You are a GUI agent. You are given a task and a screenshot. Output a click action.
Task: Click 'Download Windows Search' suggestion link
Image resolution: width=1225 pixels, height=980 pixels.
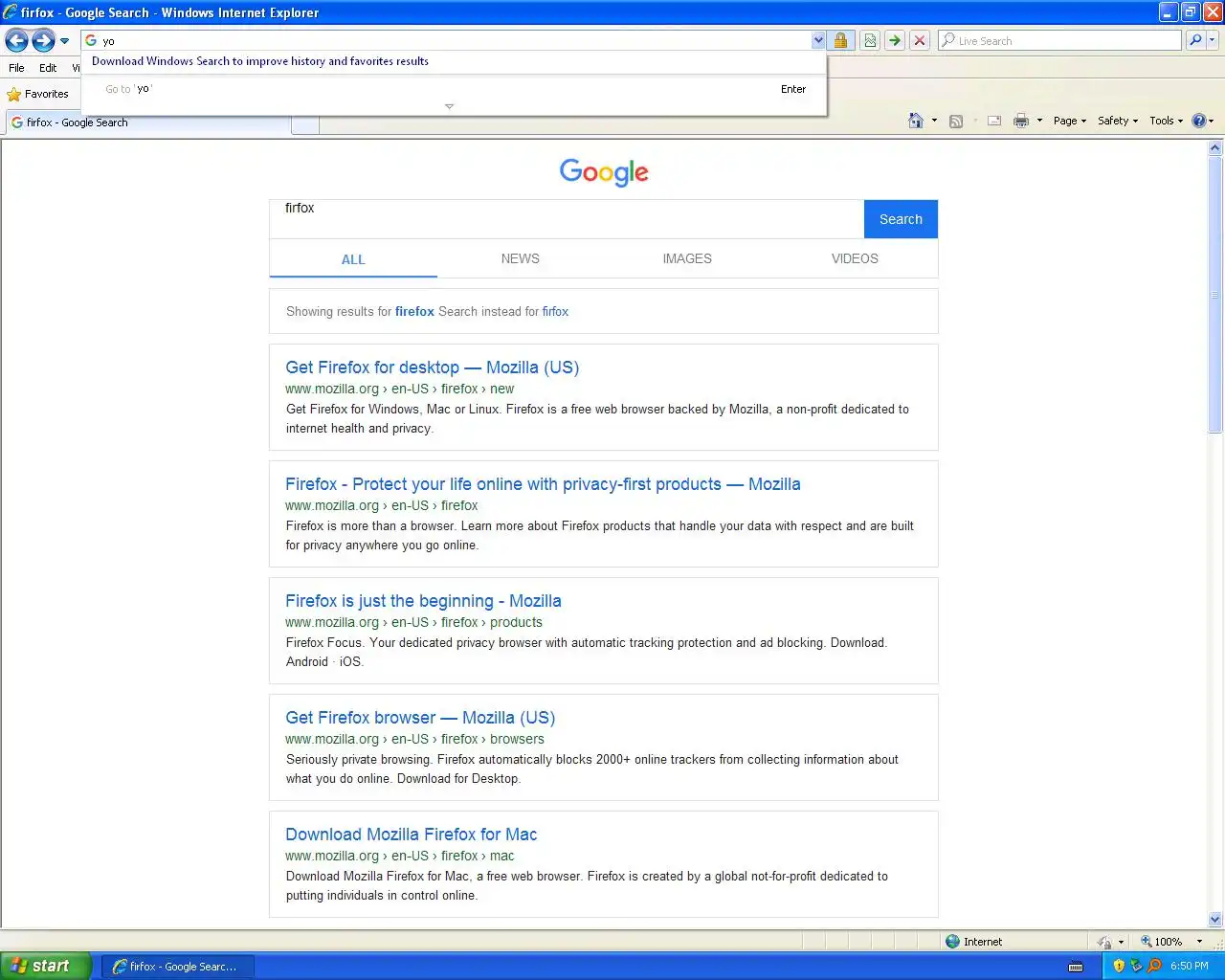(260, 61)
